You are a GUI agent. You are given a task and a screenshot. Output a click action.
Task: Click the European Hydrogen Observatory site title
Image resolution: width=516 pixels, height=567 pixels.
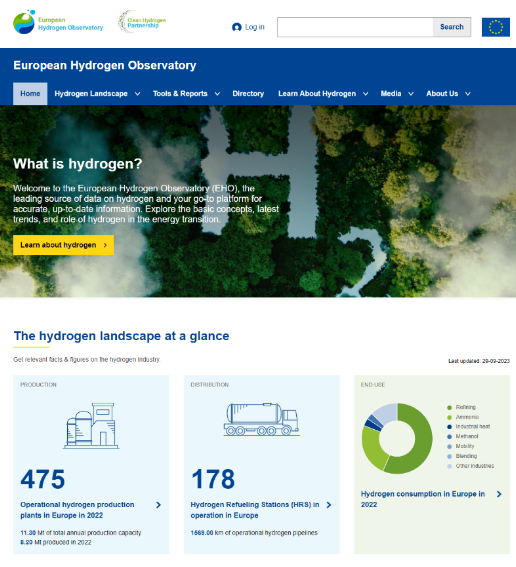pyautogui.click(x=105, y=65)
